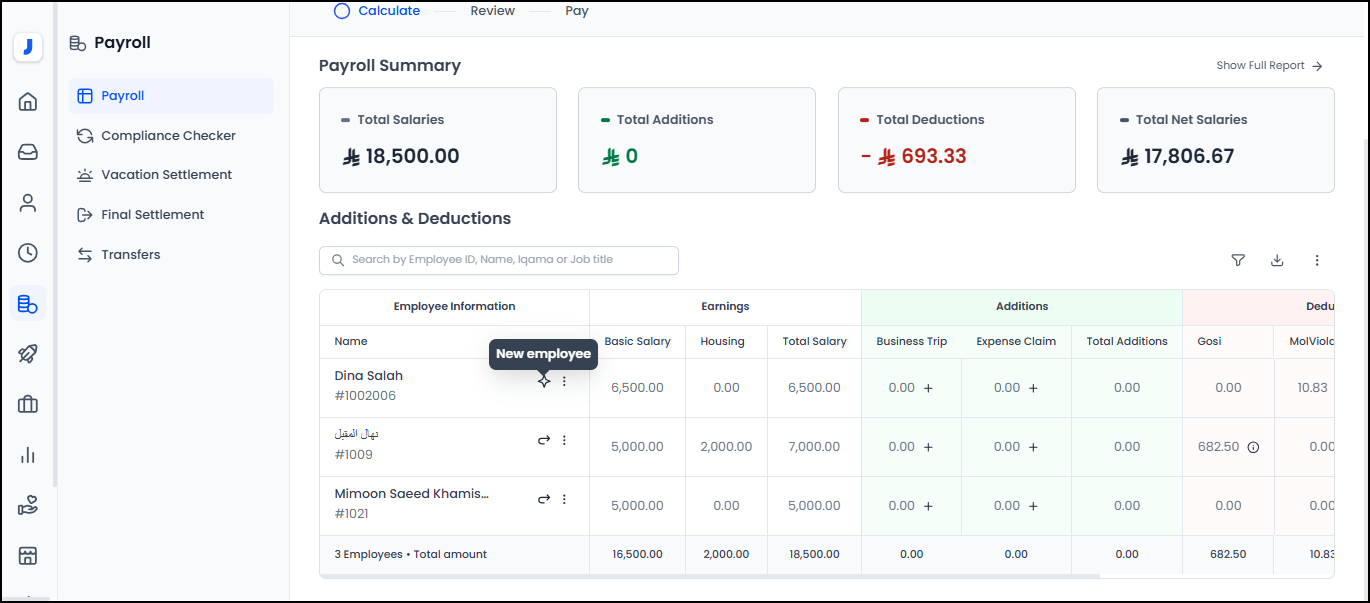This screenshot has width=1370, height=603.
Task: Open the three-dot menu for Dina Salah
Action: pyautogui.click(x=564, y=381)
